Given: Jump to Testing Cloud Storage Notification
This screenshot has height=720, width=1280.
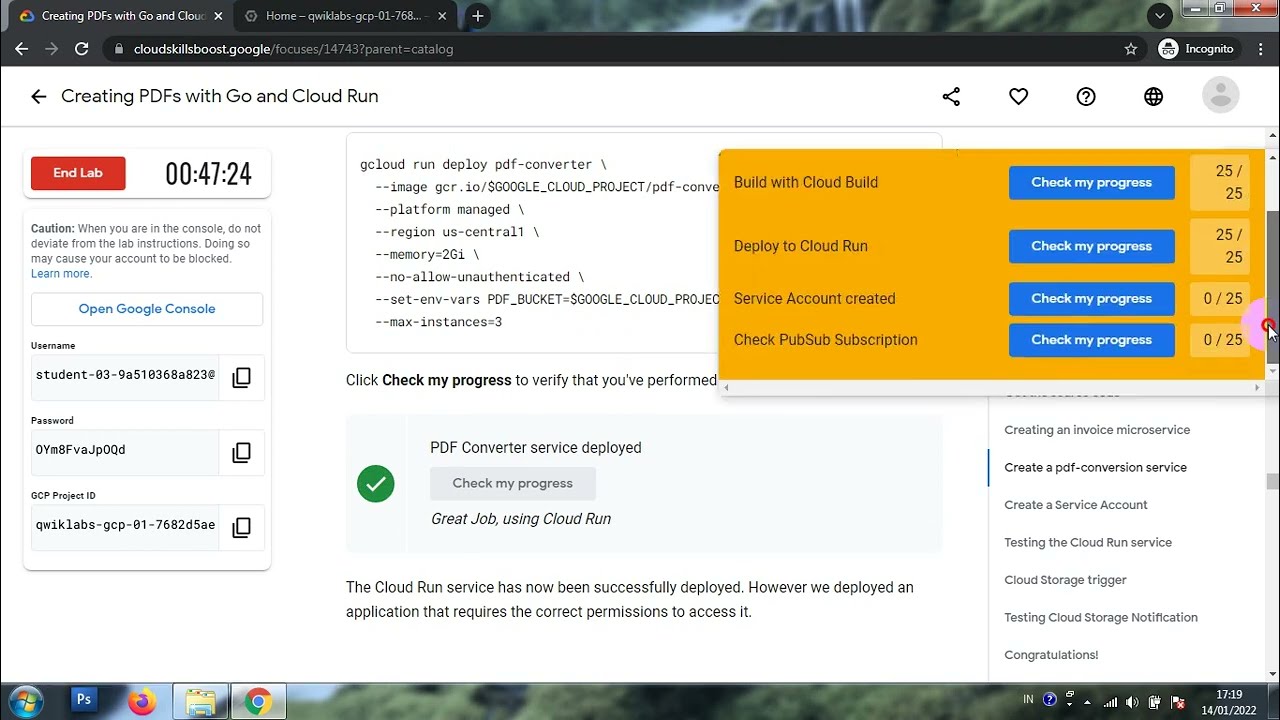Looking at the screenshot, I should coord(1101,617).
